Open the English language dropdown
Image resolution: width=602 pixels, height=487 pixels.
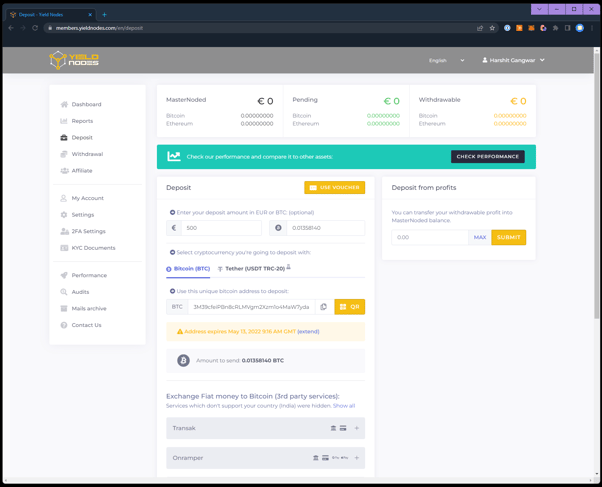(446, 60)
